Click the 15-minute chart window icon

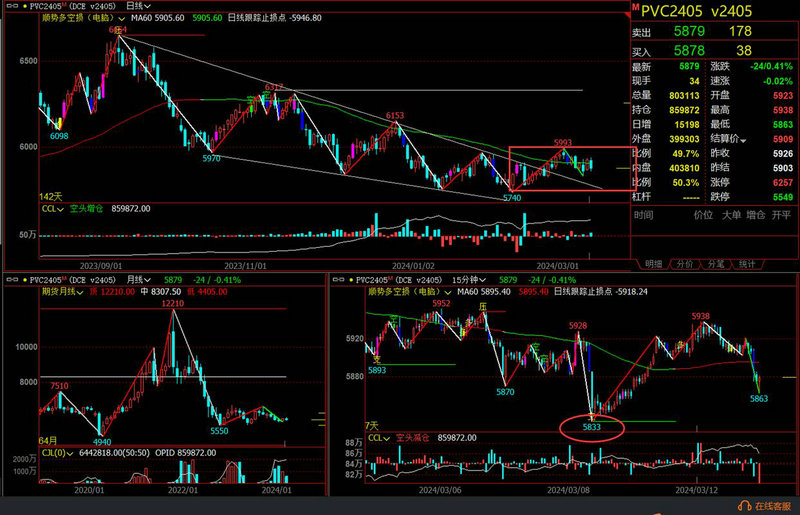pos(338,281)
